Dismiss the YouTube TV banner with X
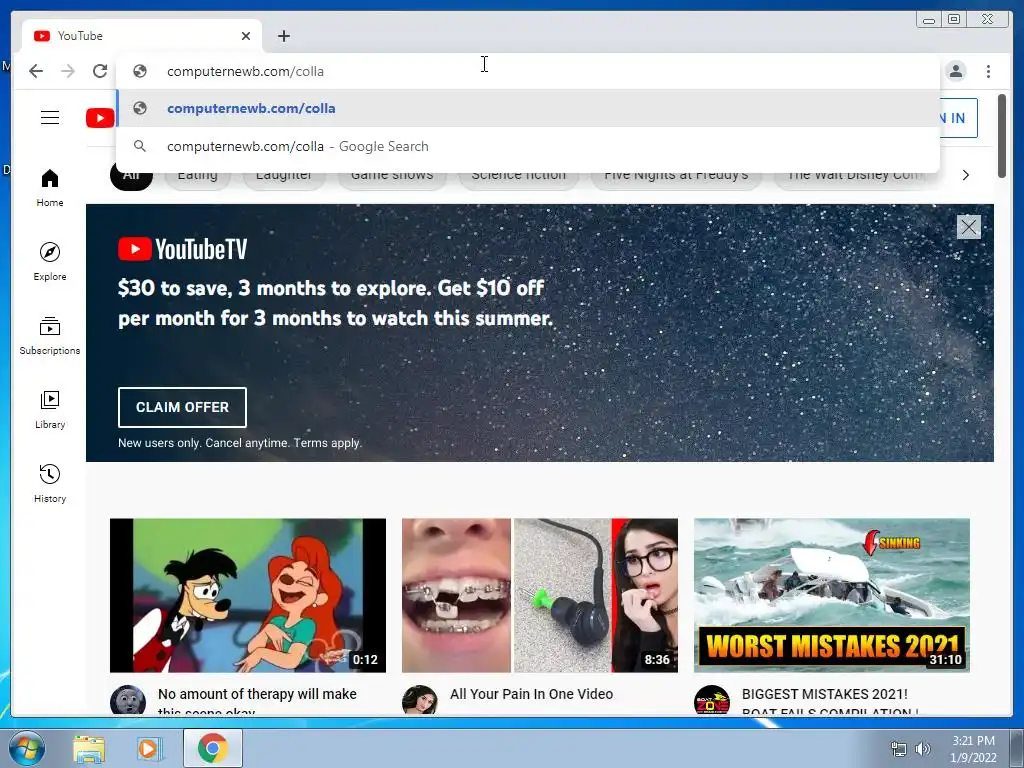Image resolution: width=1024 pixels, height=768 pixels. (x=968, y=227)
